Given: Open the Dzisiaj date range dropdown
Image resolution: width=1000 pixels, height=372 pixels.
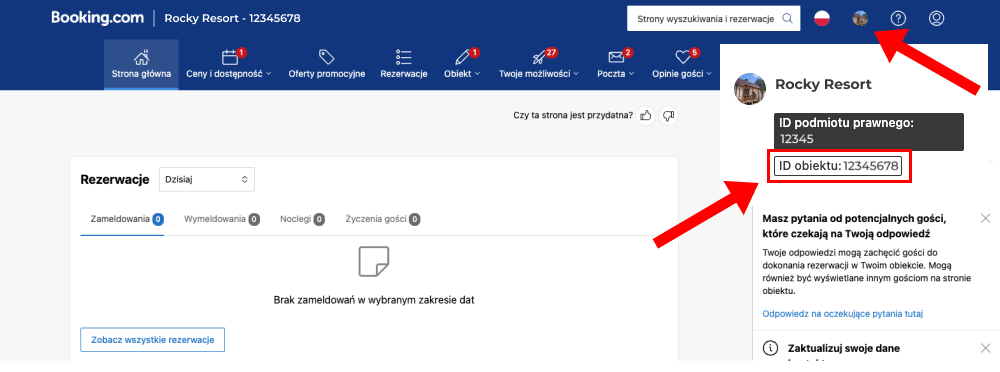Looking at the screenshot, I should pos(207,180).
